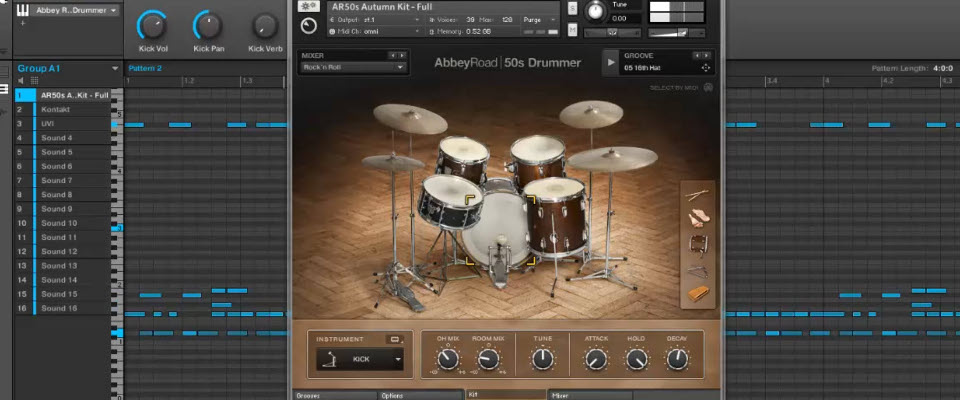Click the Pattern Length value 4:0:0
Viewport: 960px width, 400px height.
click(941, 69)
